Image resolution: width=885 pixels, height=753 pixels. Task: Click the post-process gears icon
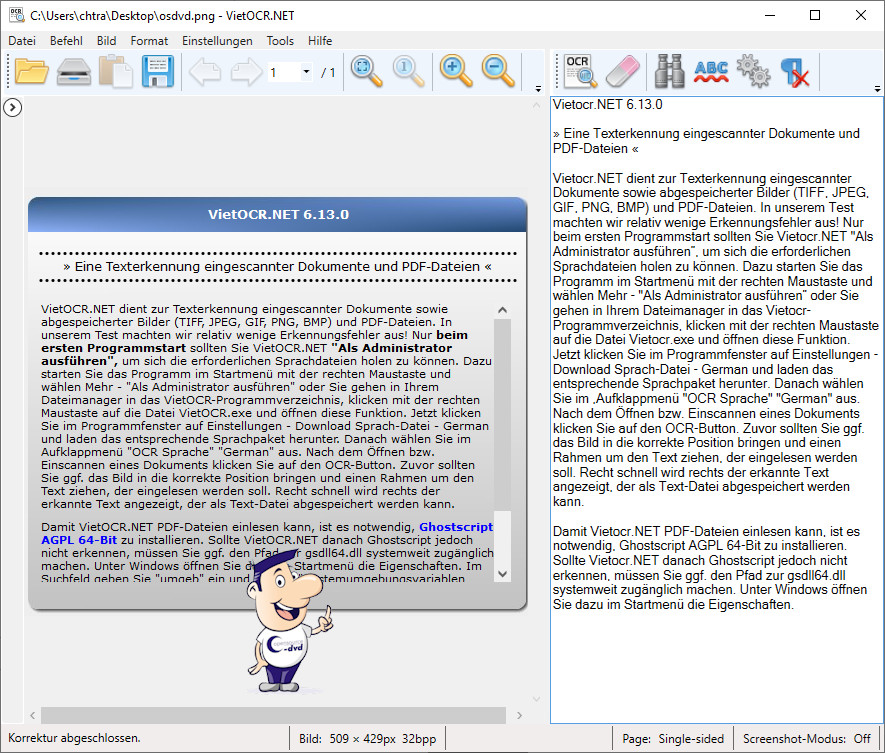[x=752, y=71]
